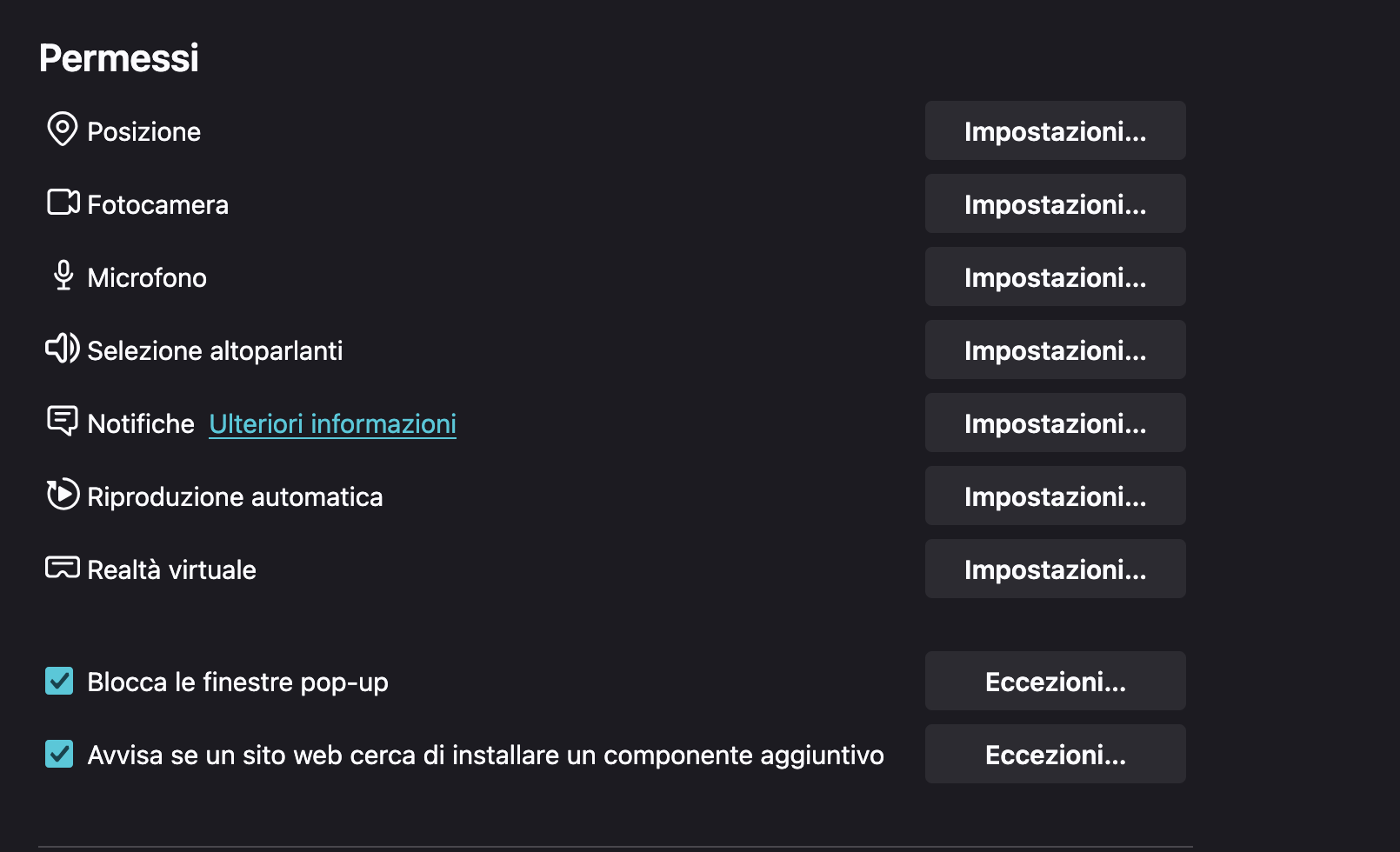1400x852 pixels.
Task: Click the Permessi section heading
Action: (119, 58)
